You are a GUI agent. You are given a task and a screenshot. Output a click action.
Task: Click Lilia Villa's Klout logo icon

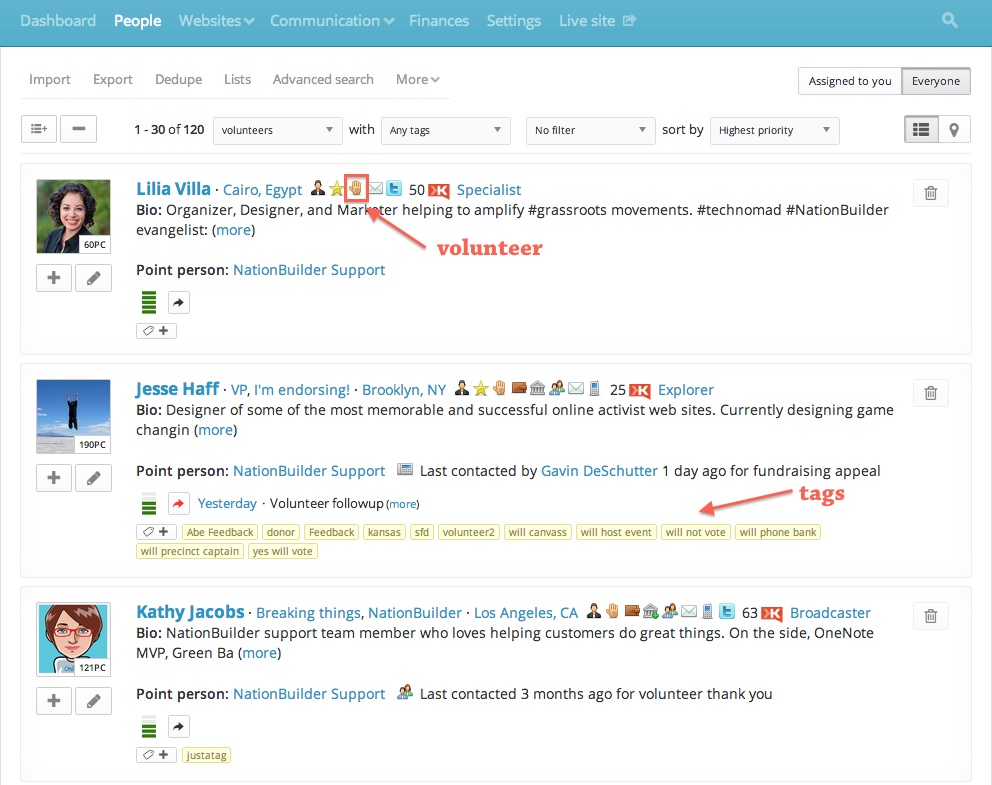(x=439, y=190)
